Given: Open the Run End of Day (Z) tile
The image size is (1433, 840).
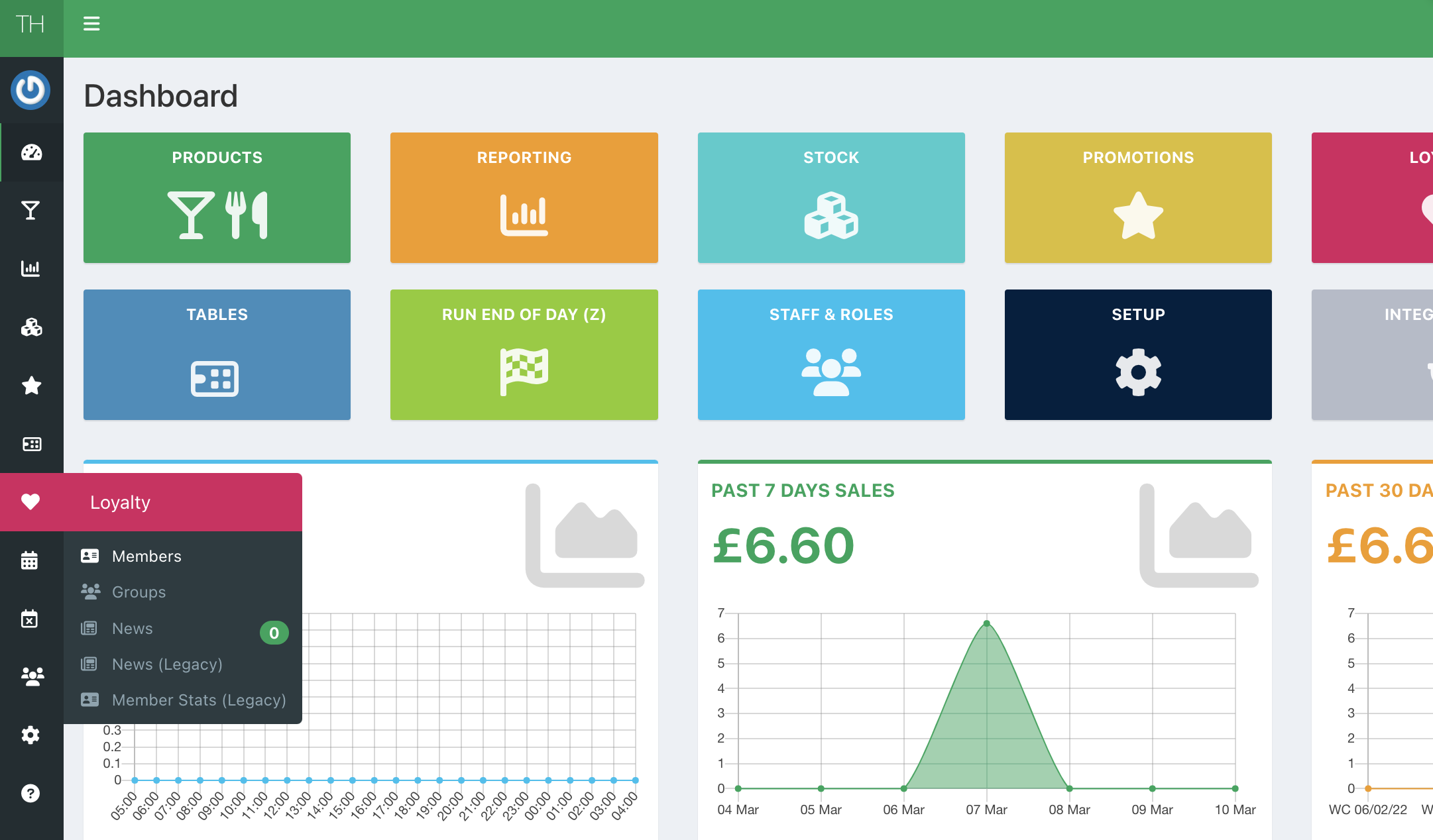Looking at the screenshot, I should (524, 354).
